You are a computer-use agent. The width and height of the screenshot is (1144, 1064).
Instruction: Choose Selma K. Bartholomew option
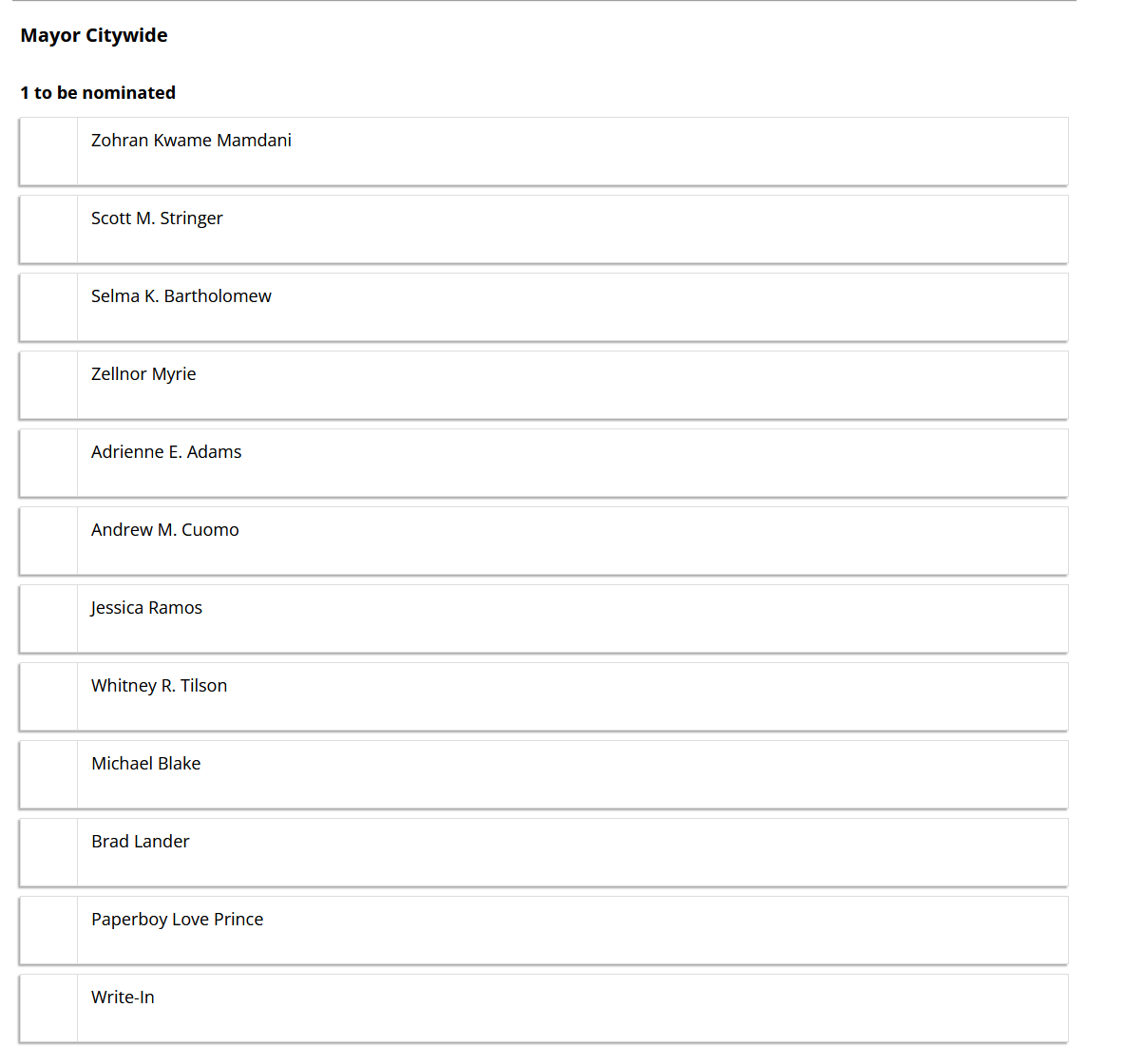[x=543, y=307]
